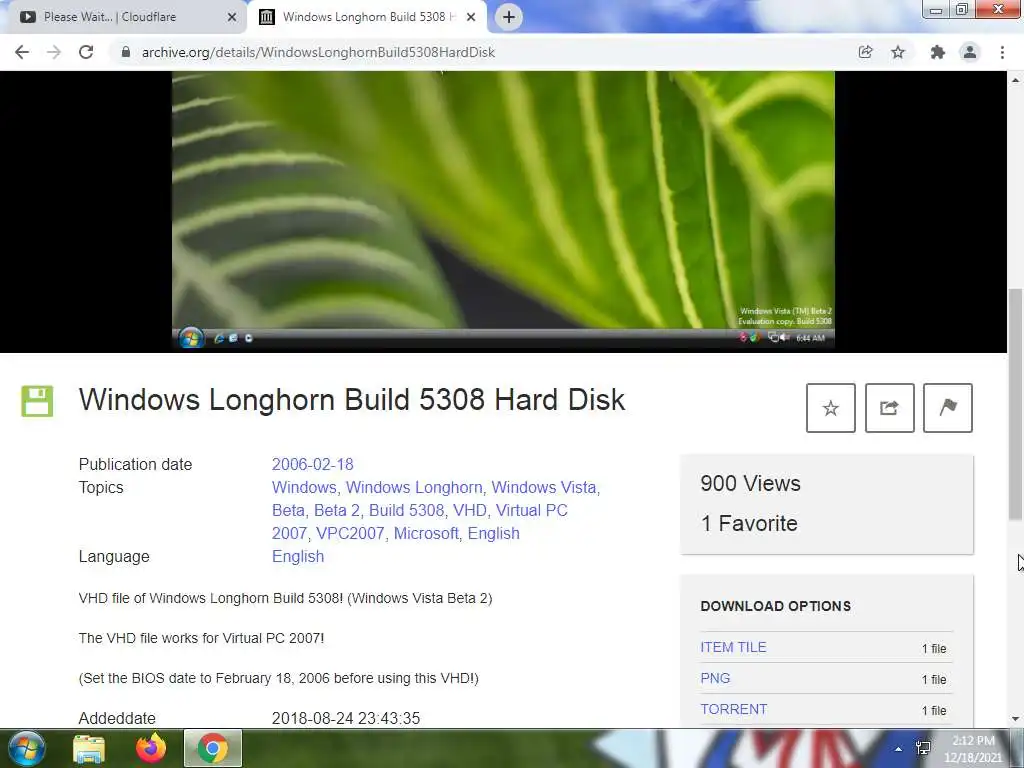Open the Windows Vista topic link

coord(543,487)
